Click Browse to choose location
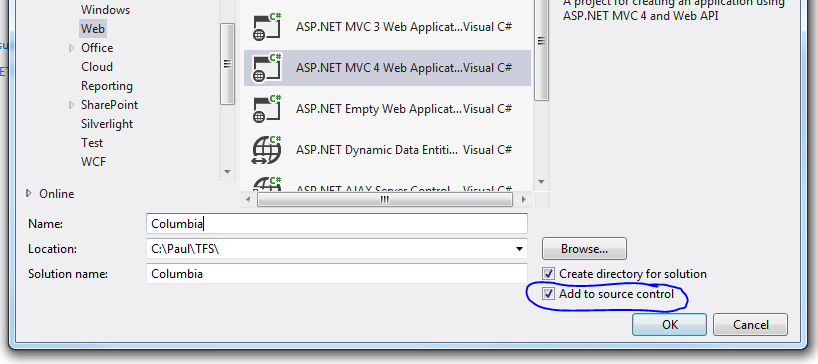This screenshot has width=818, height=364. click(584, 249)
